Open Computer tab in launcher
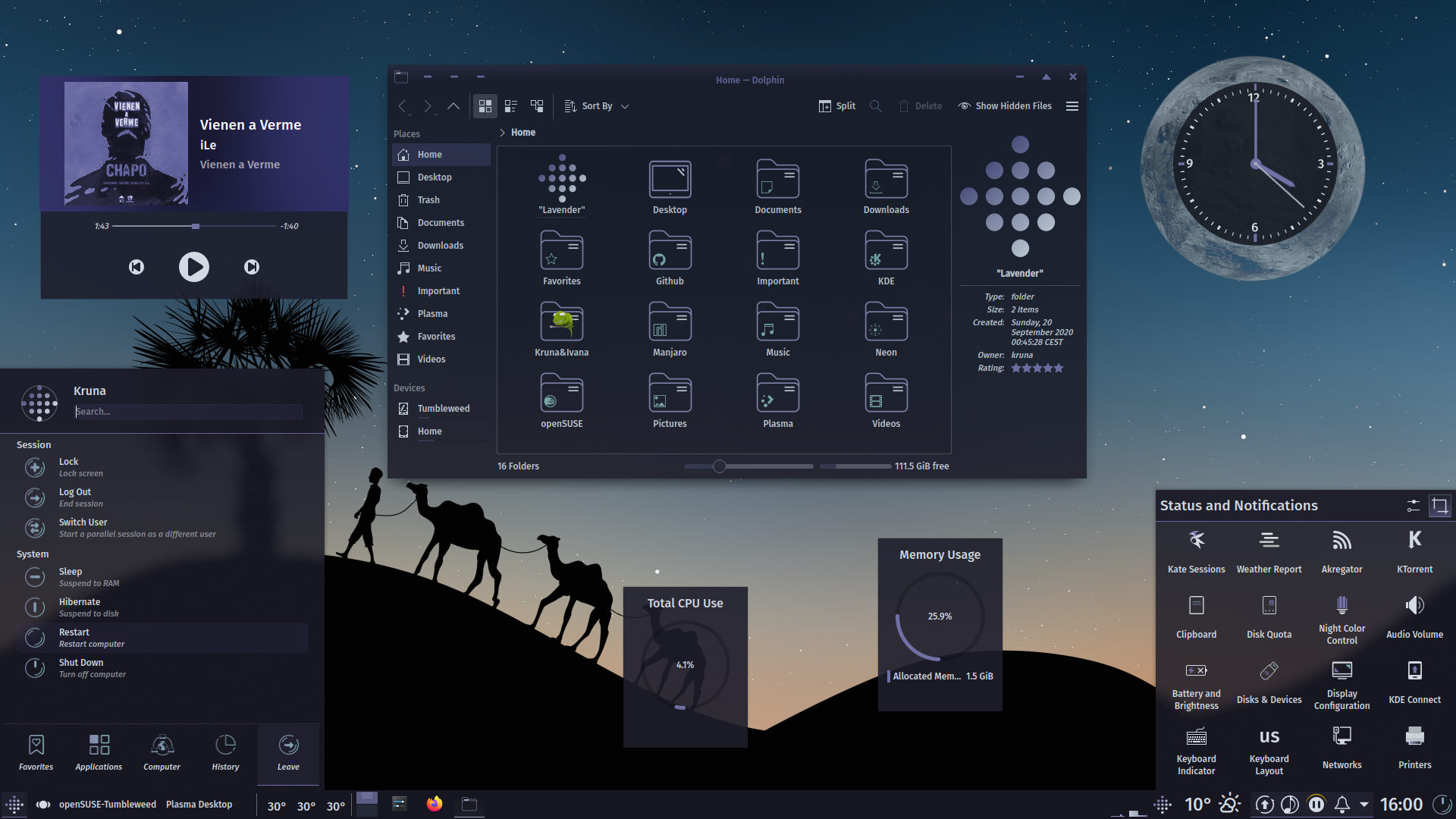The width and height of the screenshot is (1456, 819). click(x=162, y=754)
